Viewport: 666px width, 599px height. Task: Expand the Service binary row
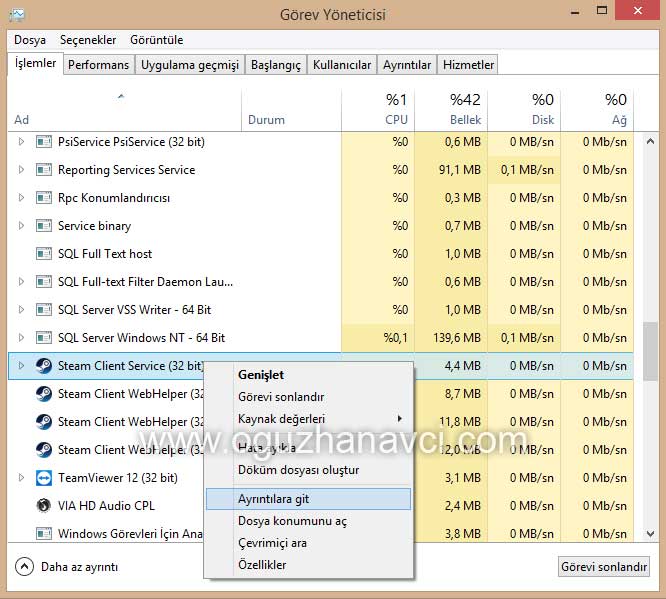coord(21,226)
